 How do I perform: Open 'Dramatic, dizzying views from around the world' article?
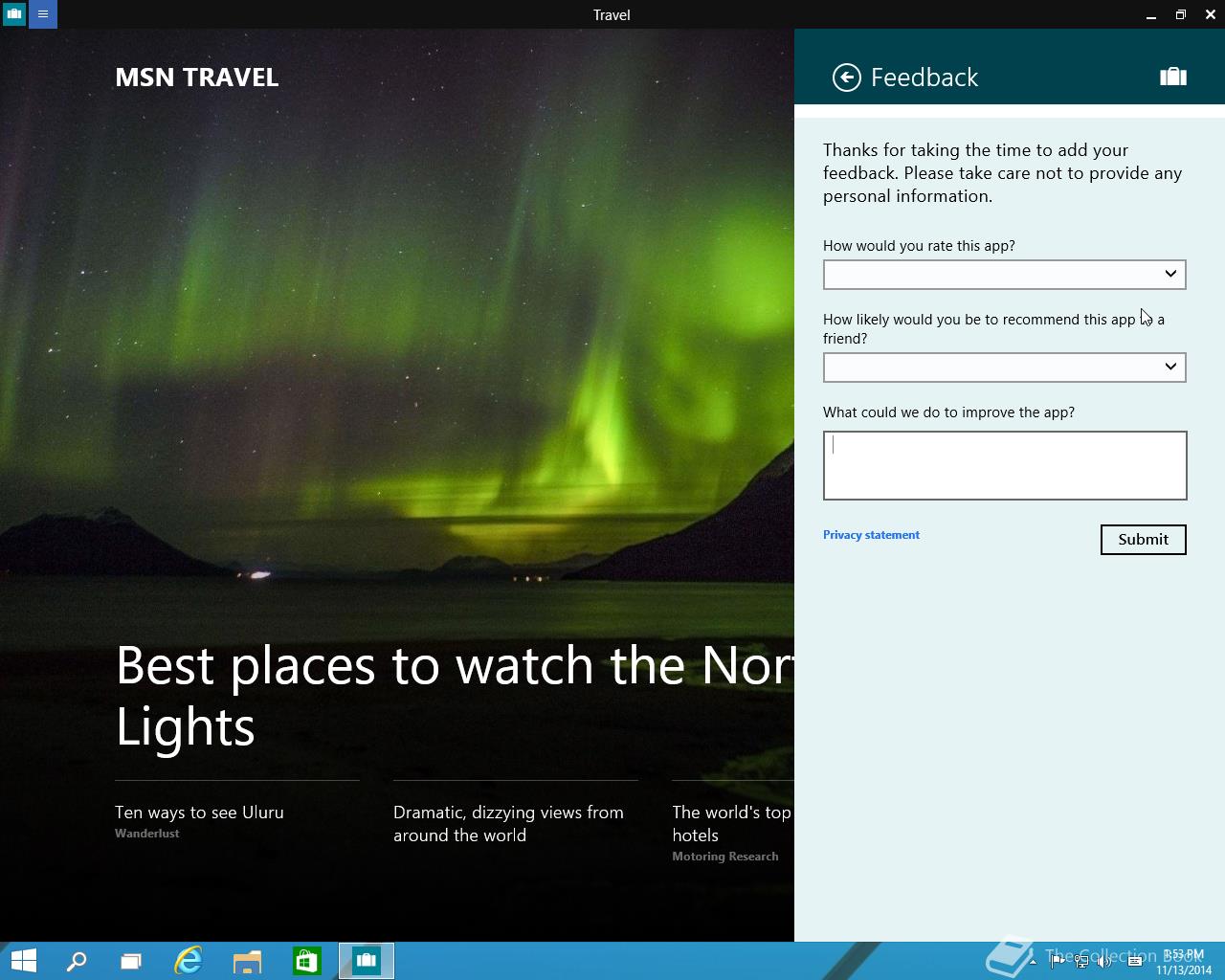[508, 824]
